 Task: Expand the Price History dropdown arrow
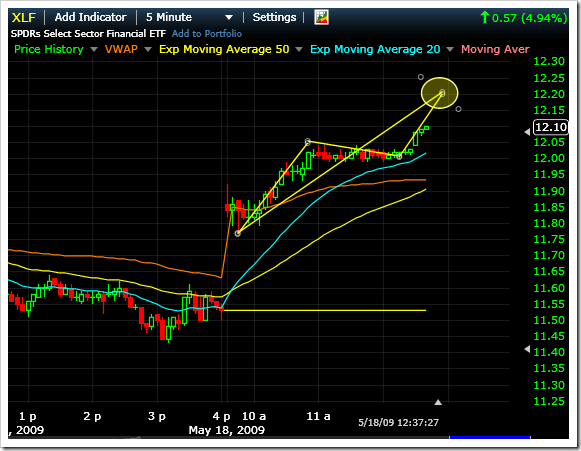[94, 49]
